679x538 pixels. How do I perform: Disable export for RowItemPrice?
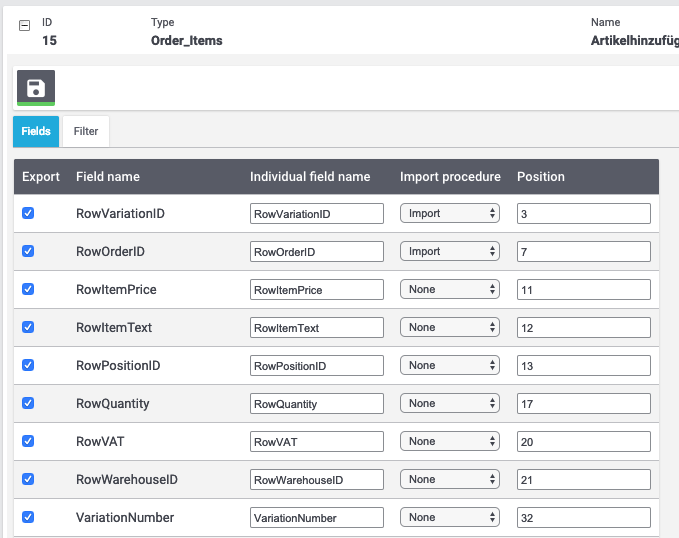click(x=28, y=289)
